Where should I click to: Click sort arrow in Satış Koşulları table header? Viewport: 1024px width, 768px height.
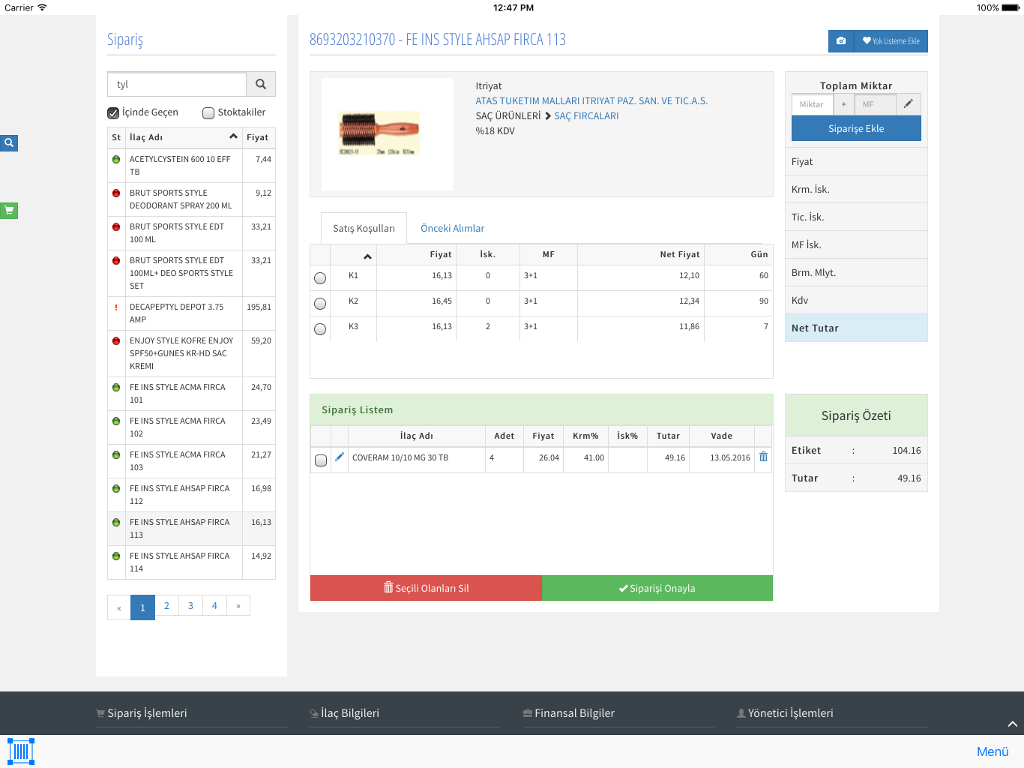(x=368, y=257)
